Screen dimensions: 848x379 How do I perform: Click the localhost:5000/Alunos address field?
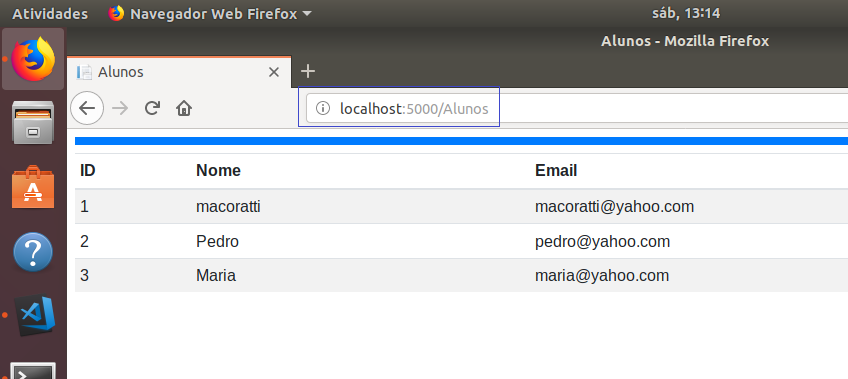(x=577, y=108)
